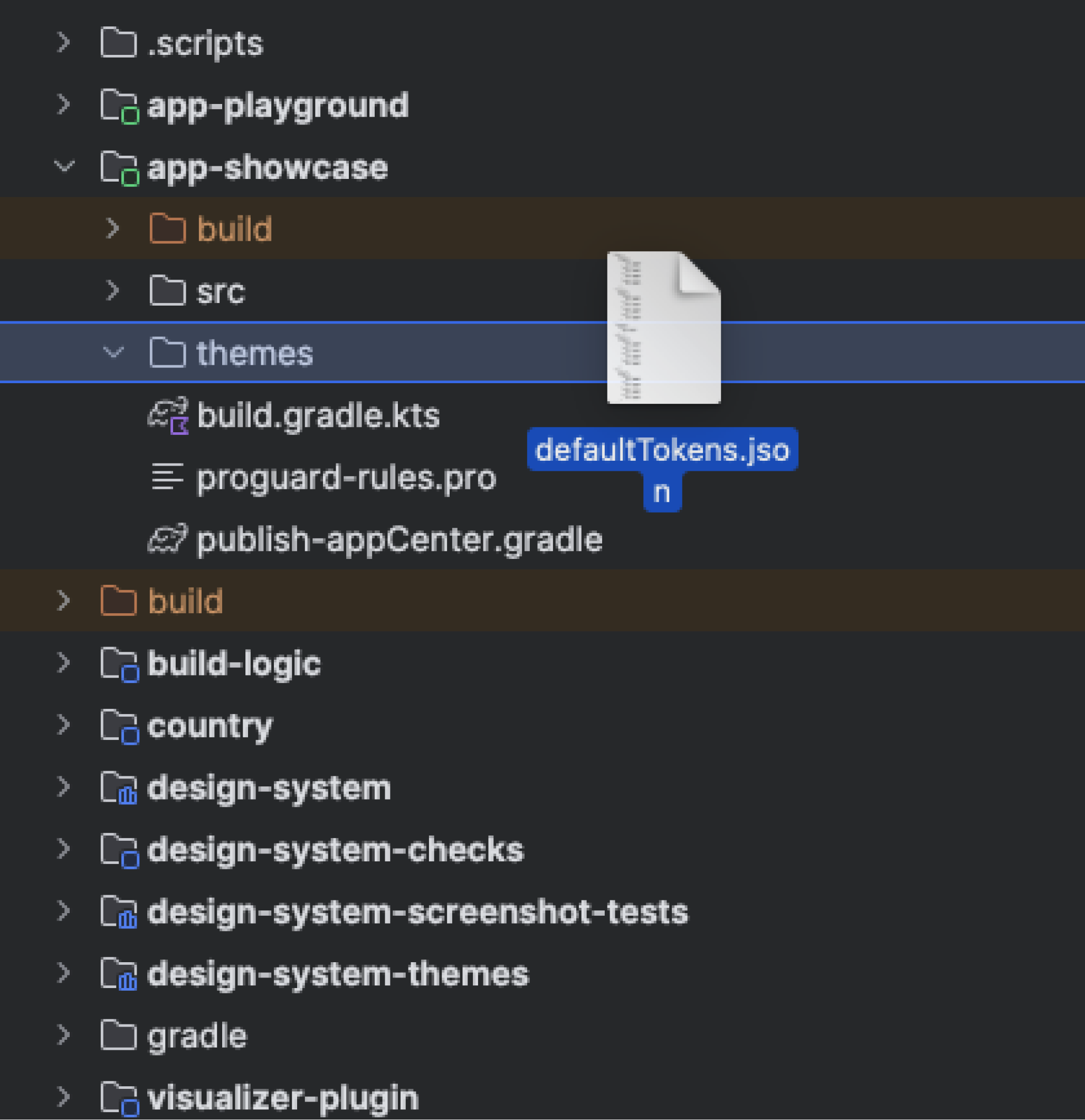
Task: Click the publish-appCenter.gradle elephant icon
Action: pos(167,539)
